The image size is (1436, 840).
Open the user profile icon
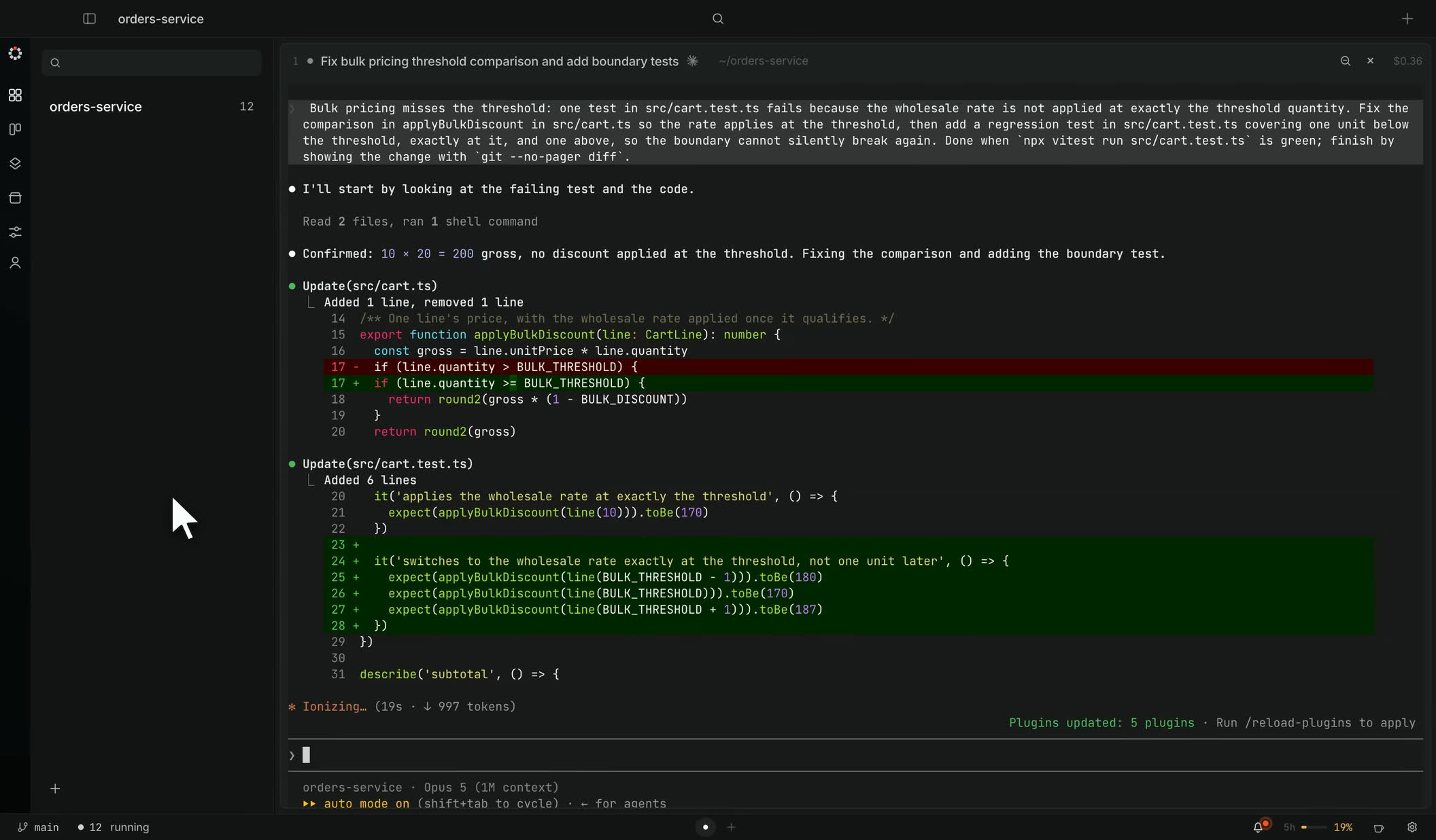tap(15, 263)
